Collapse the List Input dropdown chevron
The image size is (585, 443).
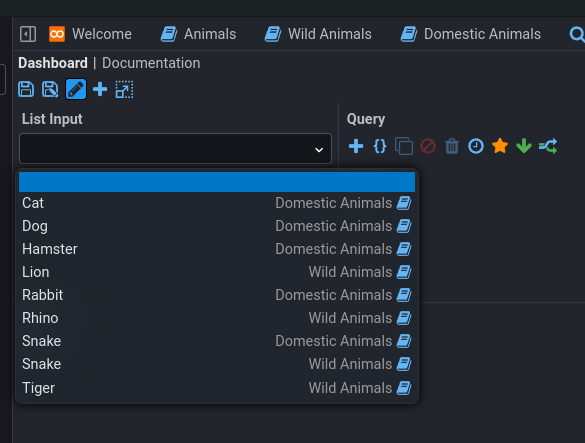[319, 150]
